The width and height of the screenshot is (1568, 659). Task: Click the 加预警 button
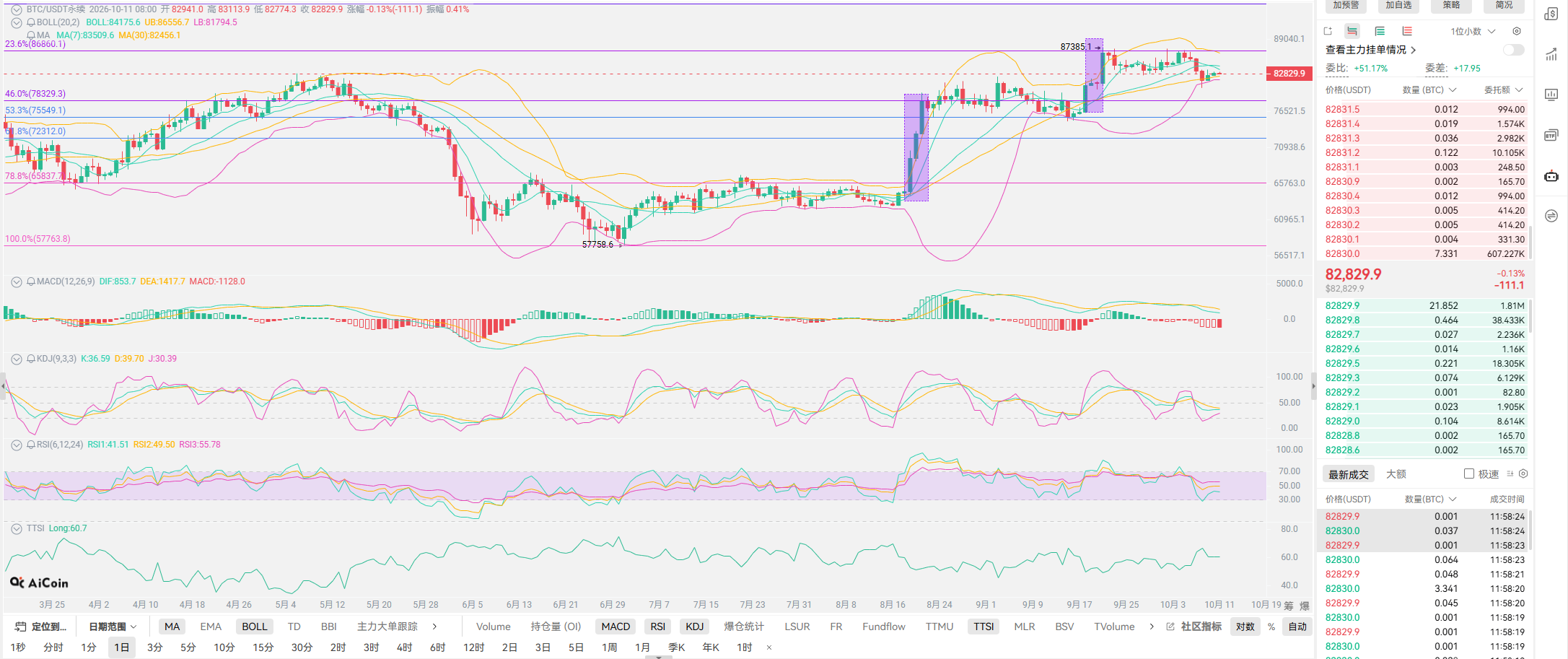pos(1346,5)
